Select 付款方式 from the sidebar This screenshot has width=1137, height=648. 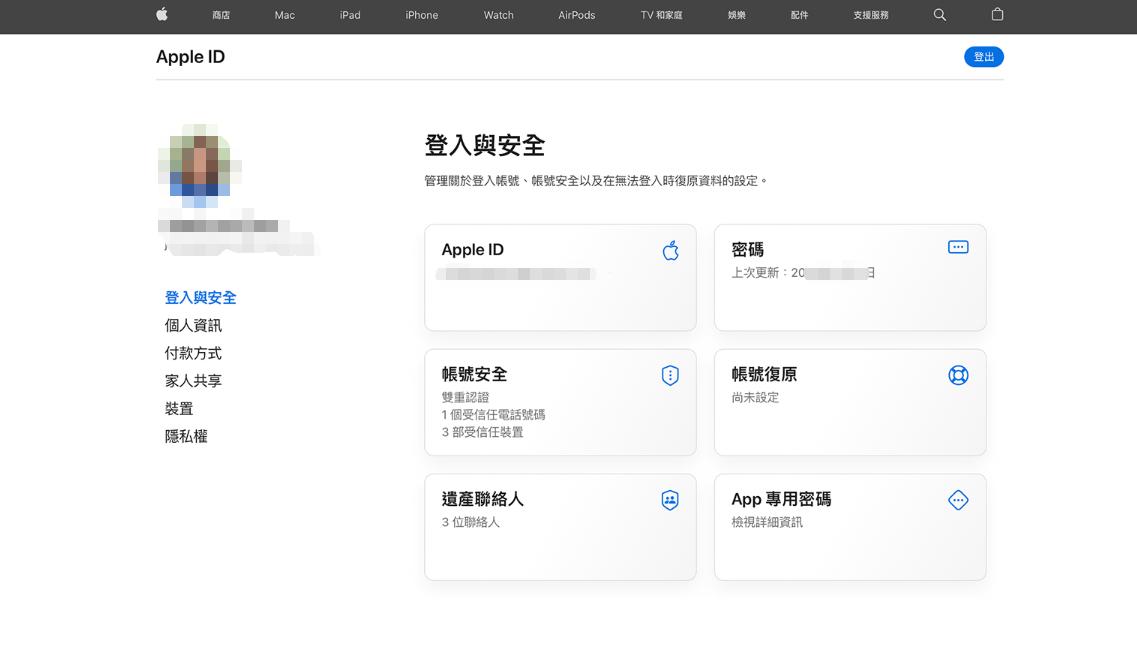(193, 352)
